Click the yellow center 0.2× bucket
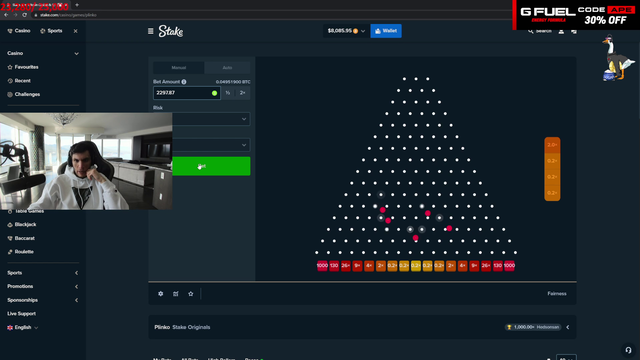The image size is (640, 360). [x=416, y=266]
